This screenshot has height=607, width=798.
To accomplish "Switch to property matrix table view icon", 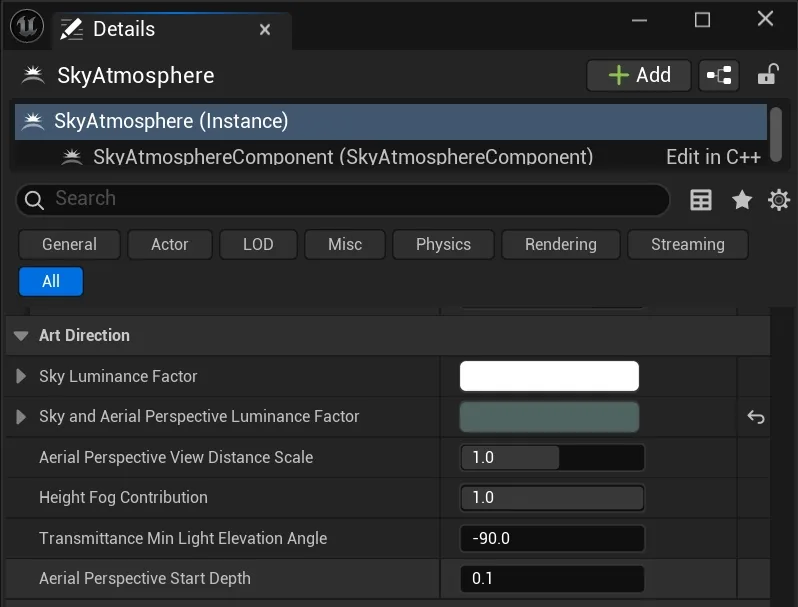I will tap(701, 200).
